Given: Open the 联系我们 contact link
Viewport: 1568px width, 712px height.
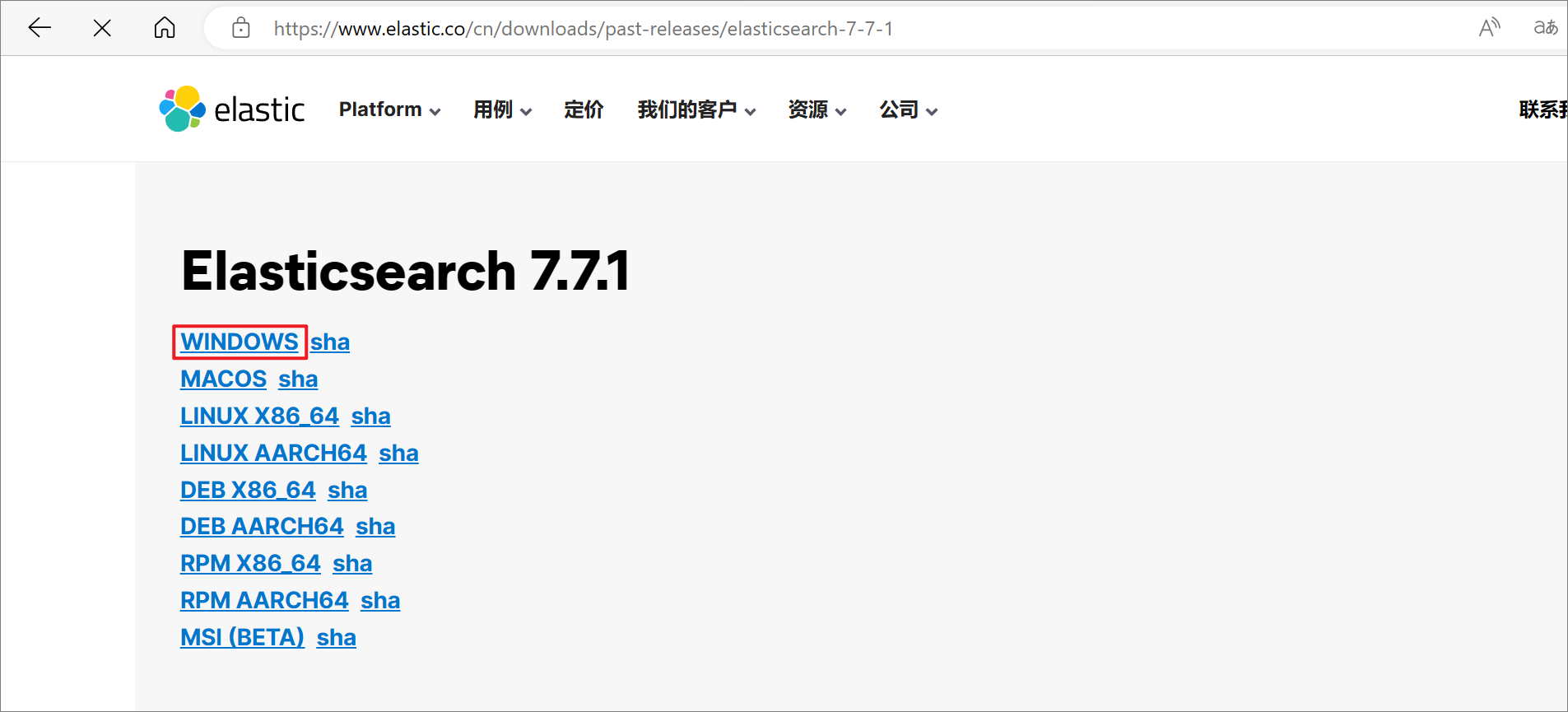Looking at the screenshot, I should (x=1543, y=109).
